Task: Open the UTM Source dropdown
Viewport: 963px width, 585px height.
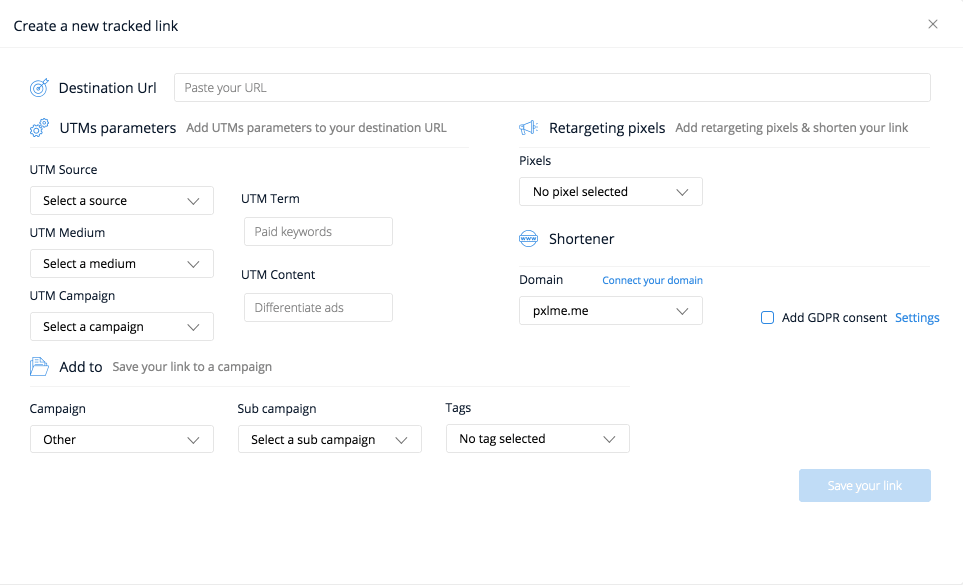Action: (121, 201)
